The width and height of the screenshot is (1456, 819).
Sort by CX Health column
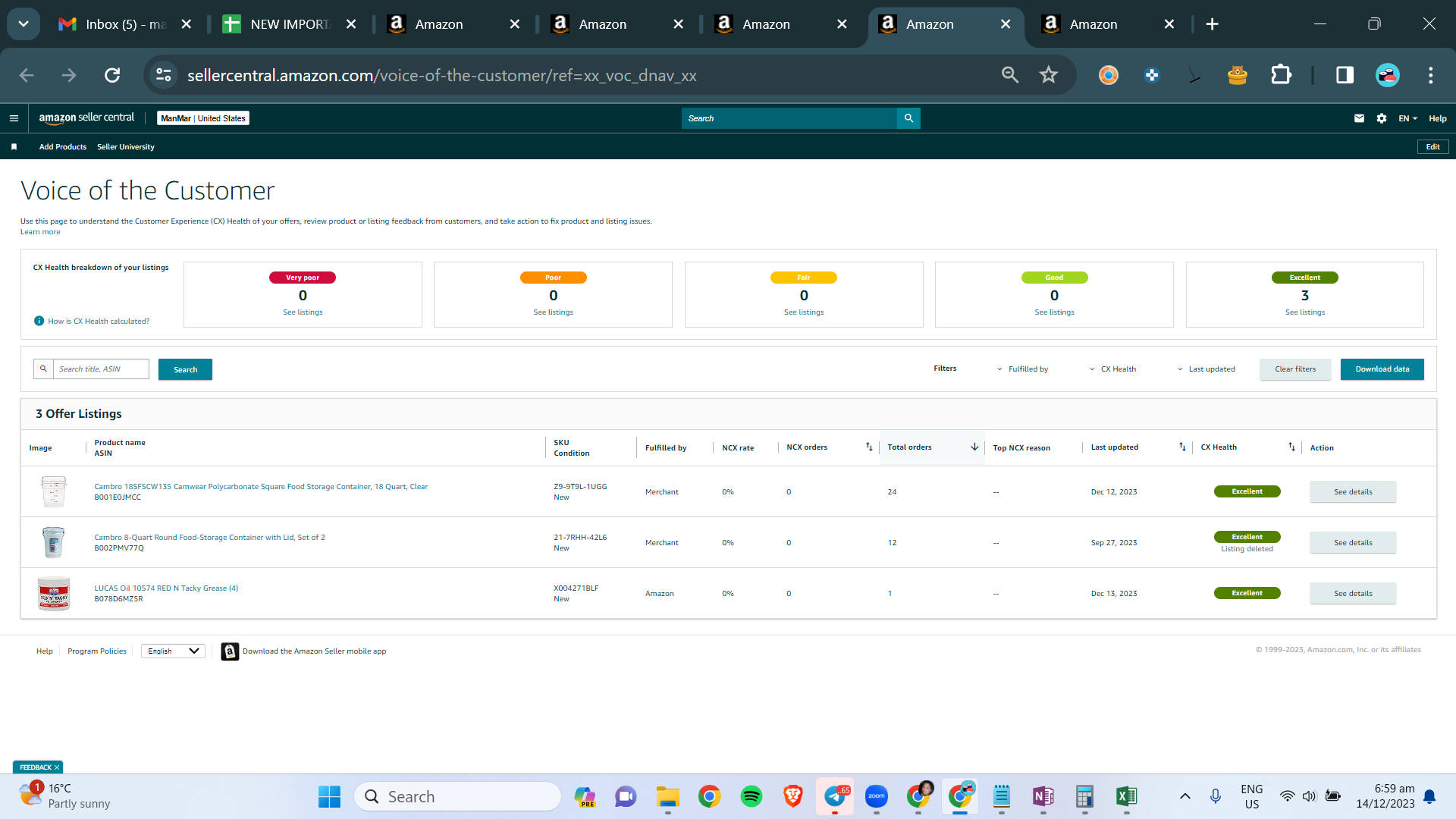[1291, 447]
